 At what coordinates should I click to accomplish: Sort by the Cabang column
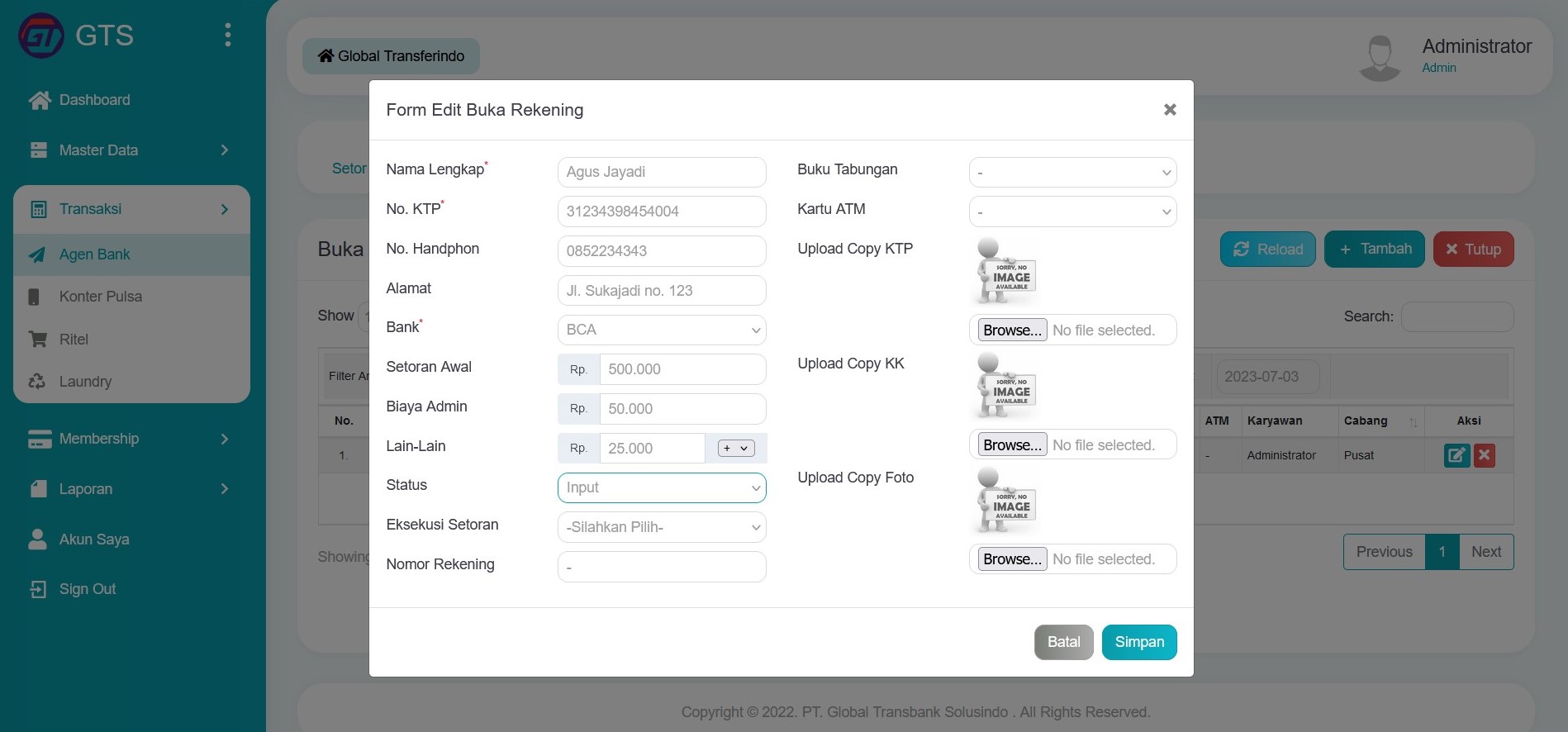pyautogui.click(x=1381, y=421)
